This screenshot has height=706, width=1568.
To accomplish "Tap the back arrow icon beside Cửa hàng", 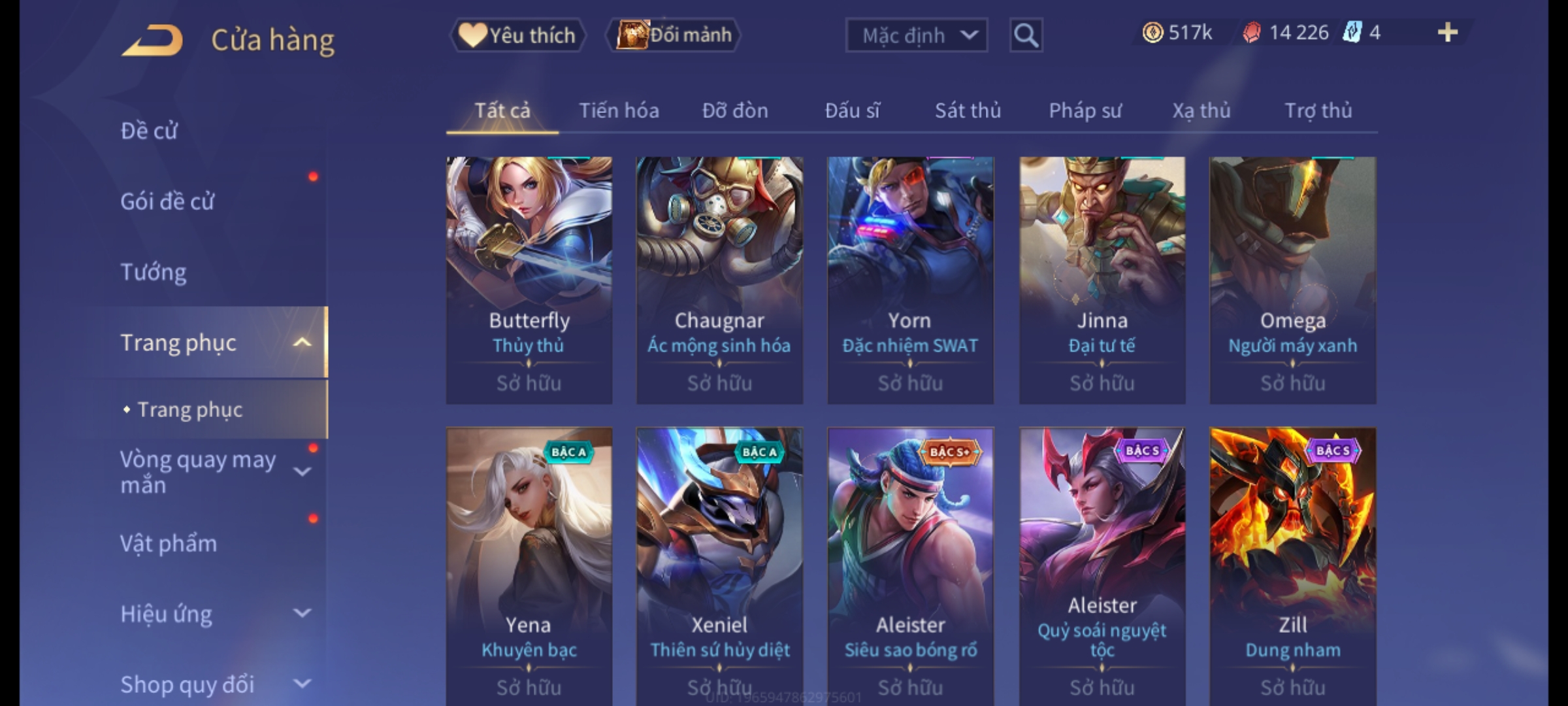I will pyautogui.click(x=152, y=41).
